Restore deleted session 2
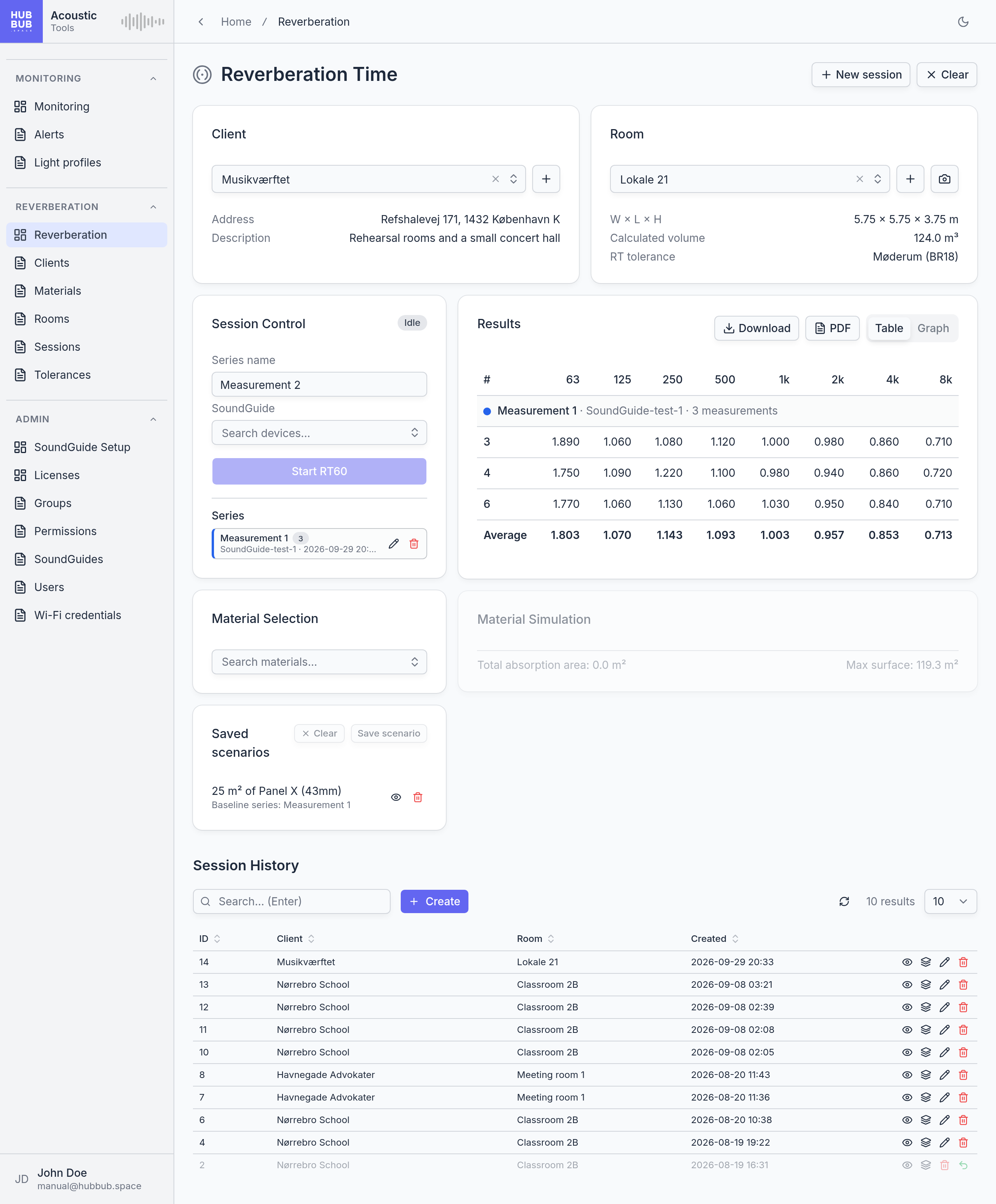This screenshot has height=1204, width=996. [x=963, y=1165]
